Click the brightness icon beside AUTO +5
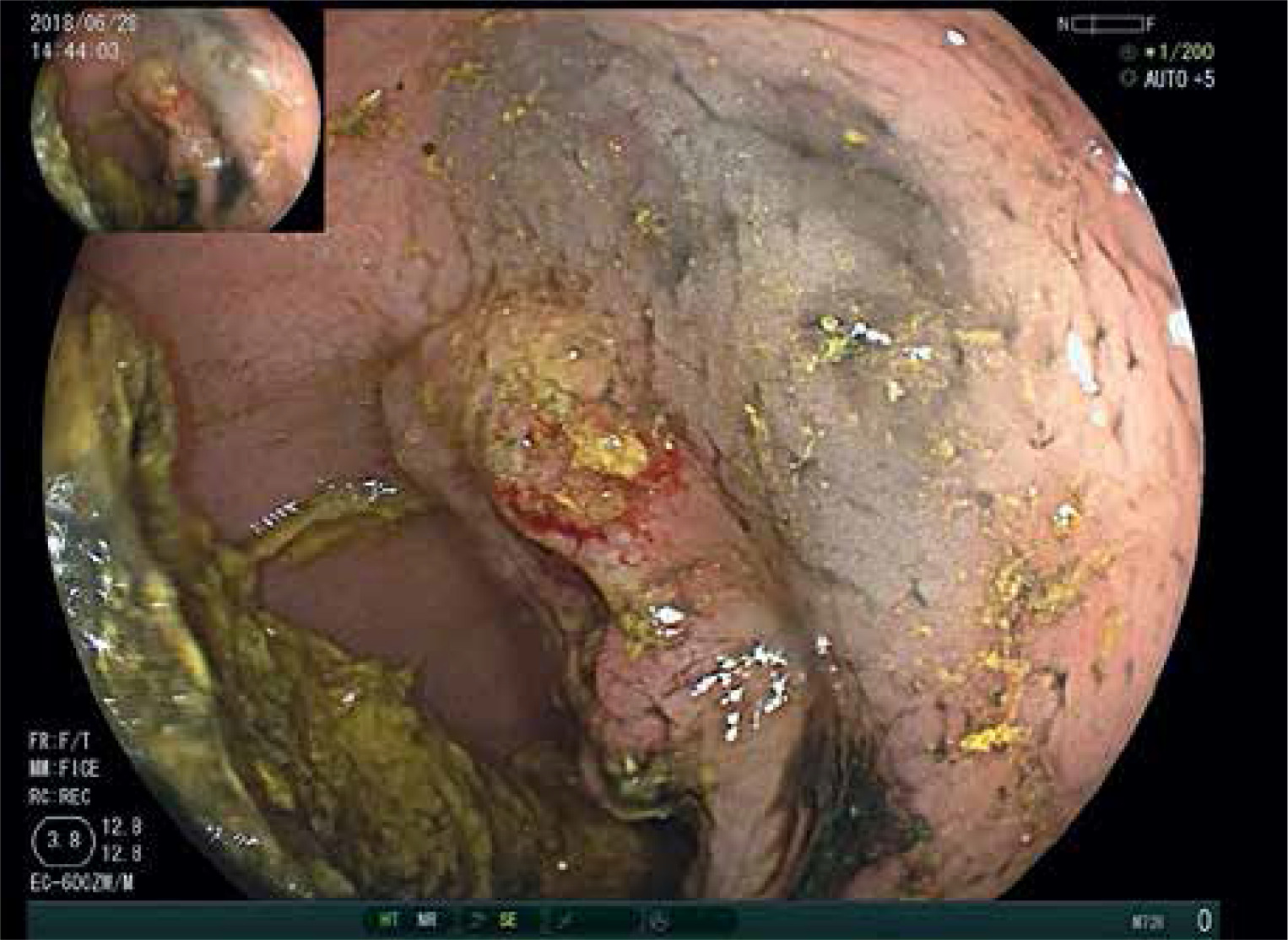The height and width of the screenshot is (940, 1288). coord(1128,79)
